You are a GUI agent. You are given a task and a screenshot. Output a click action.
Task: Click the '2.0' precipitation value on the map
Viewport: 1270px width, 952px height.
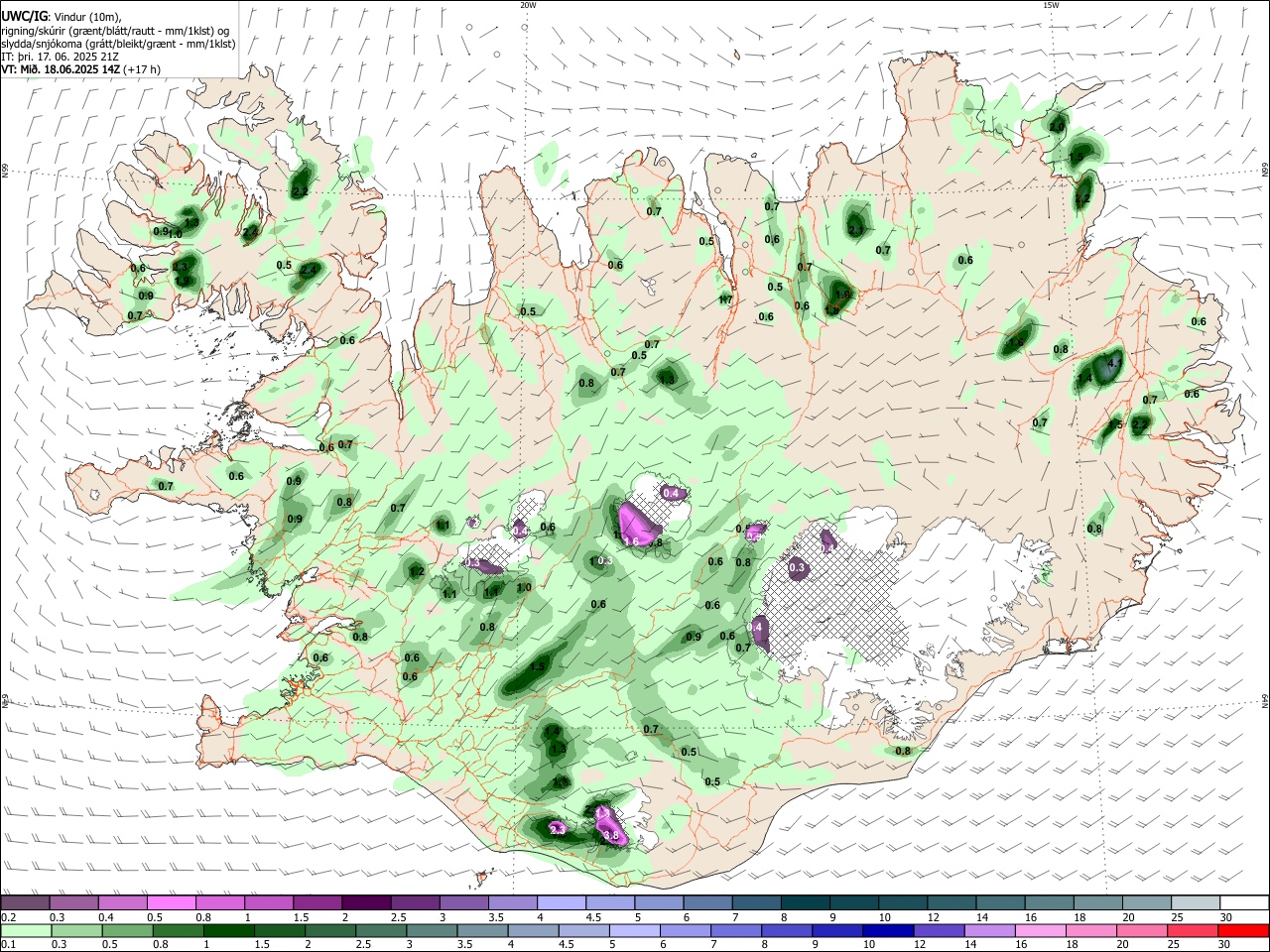1056,127
